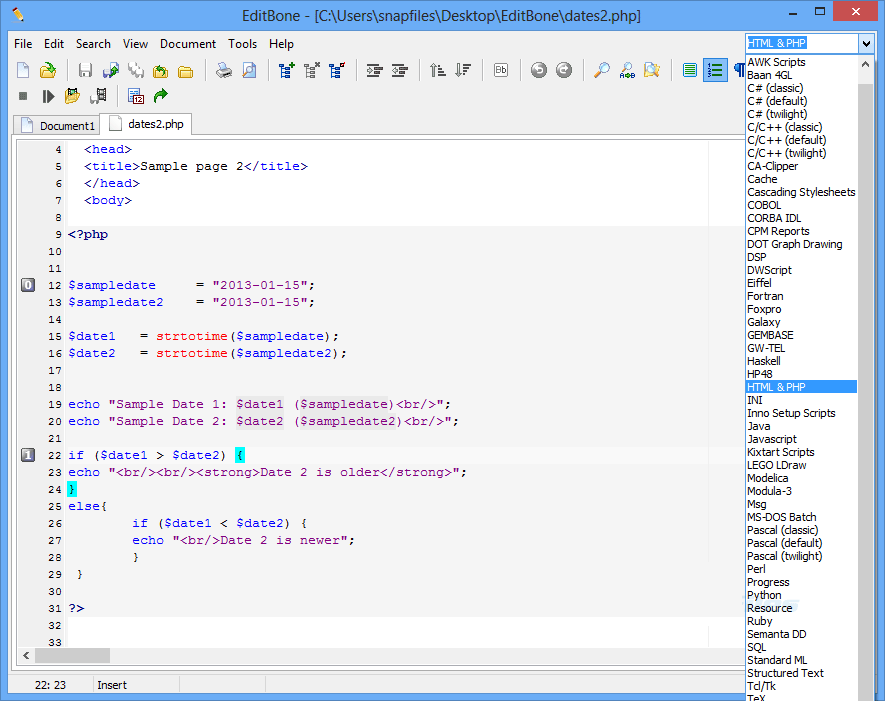Click the Sort ascending icon
This screenshot has width=885, height=701.
pyautogui.click(x=437, y=70)
